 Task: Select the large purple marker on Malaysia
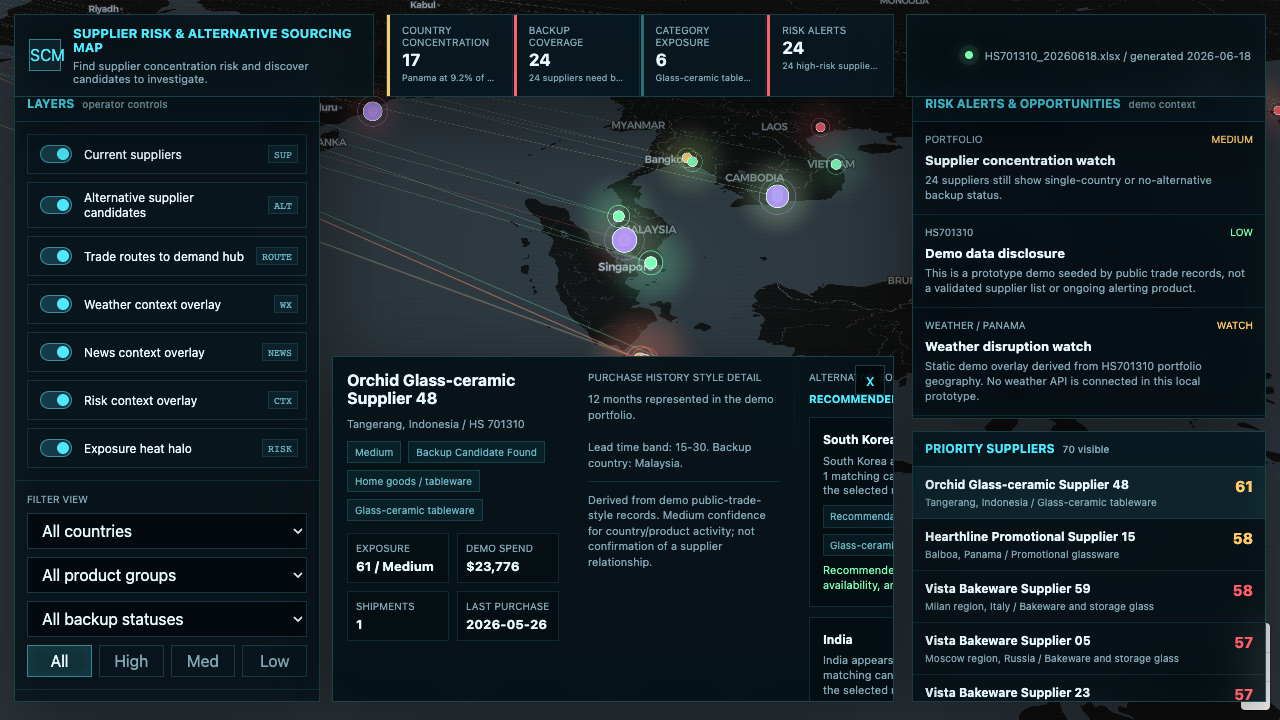[x=624, y=240]
